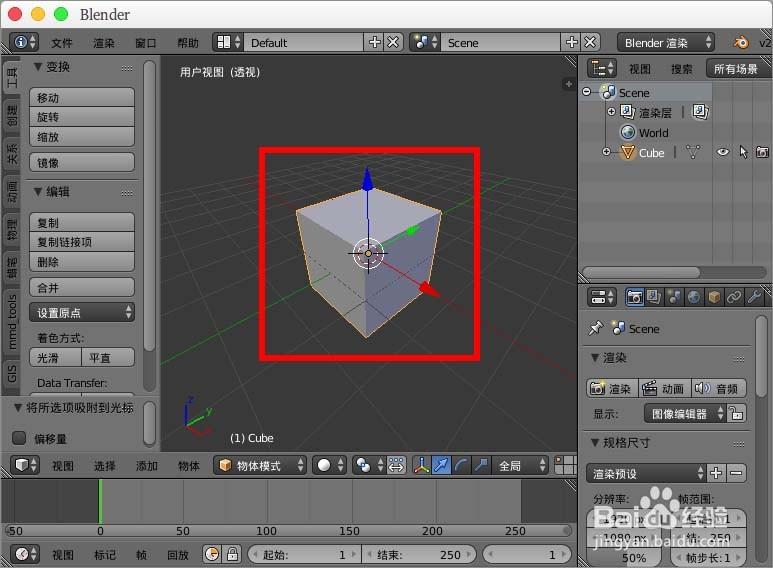
Task: Toggle the manipulate center points button
Action: pyautogui.click(x=396, y=465)
